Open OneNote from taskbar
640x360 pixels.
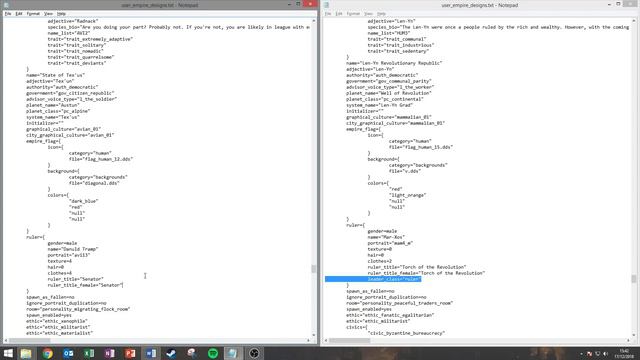(x=109, y=353)
